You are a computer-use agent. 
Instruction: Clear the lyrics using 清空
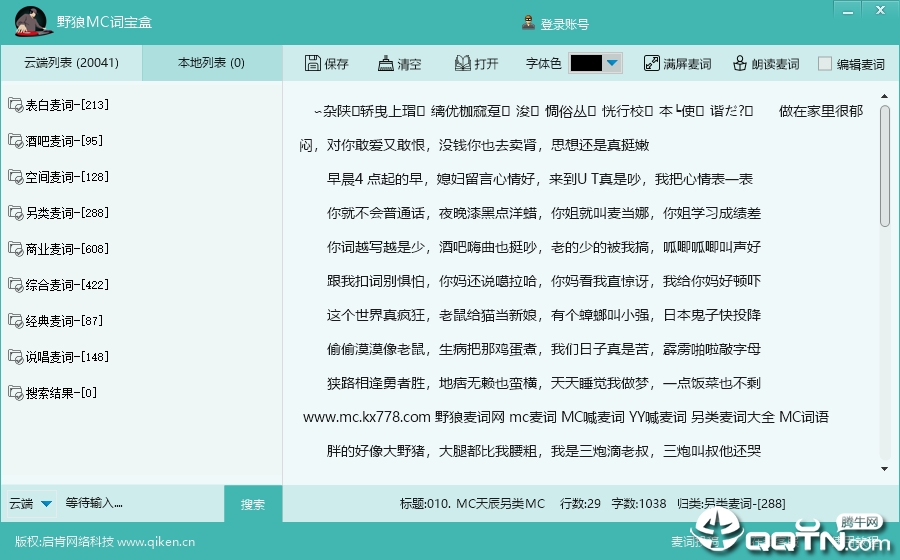[399, 63]
